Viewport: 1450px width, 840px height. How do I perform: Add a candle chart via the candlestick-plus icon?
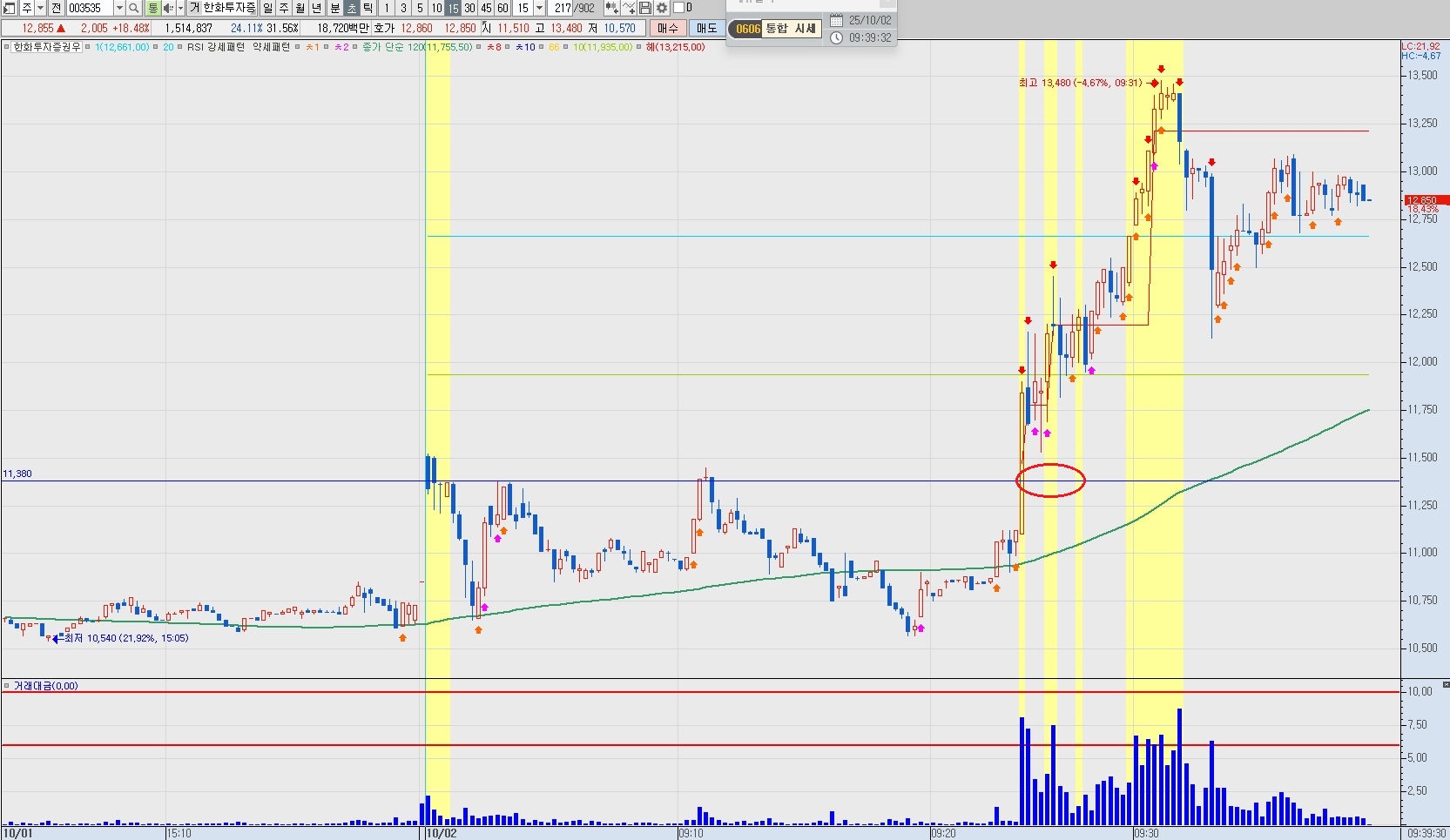613,8
